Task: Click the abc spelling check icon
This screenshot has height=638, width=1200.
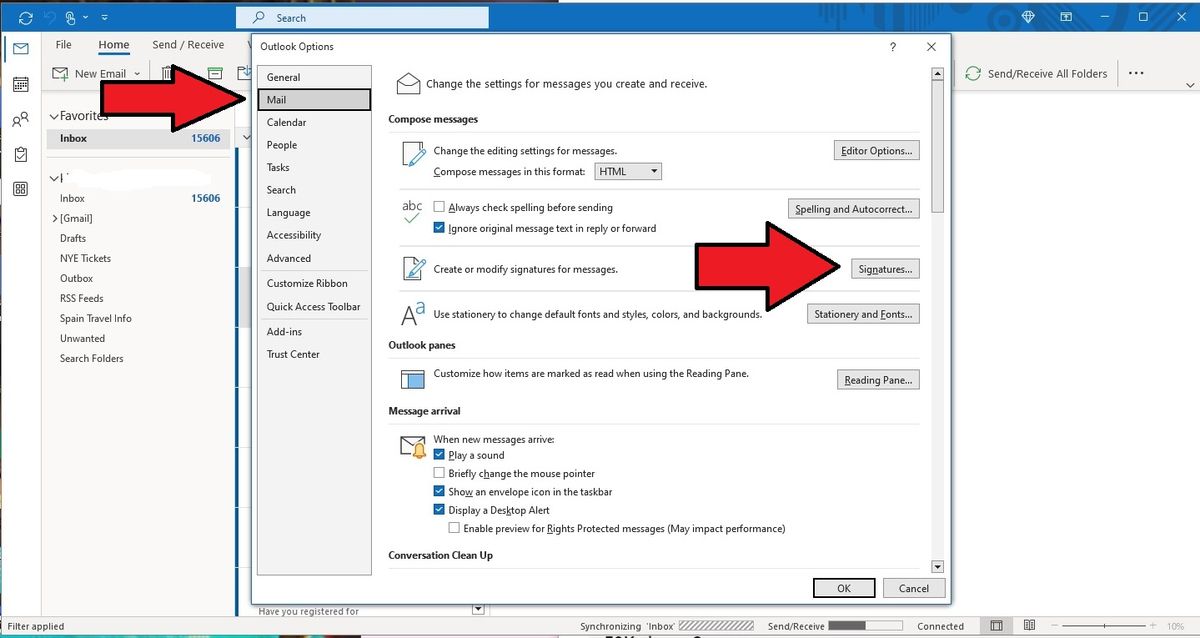Action: pyautogui.click(x=412, y=212)
